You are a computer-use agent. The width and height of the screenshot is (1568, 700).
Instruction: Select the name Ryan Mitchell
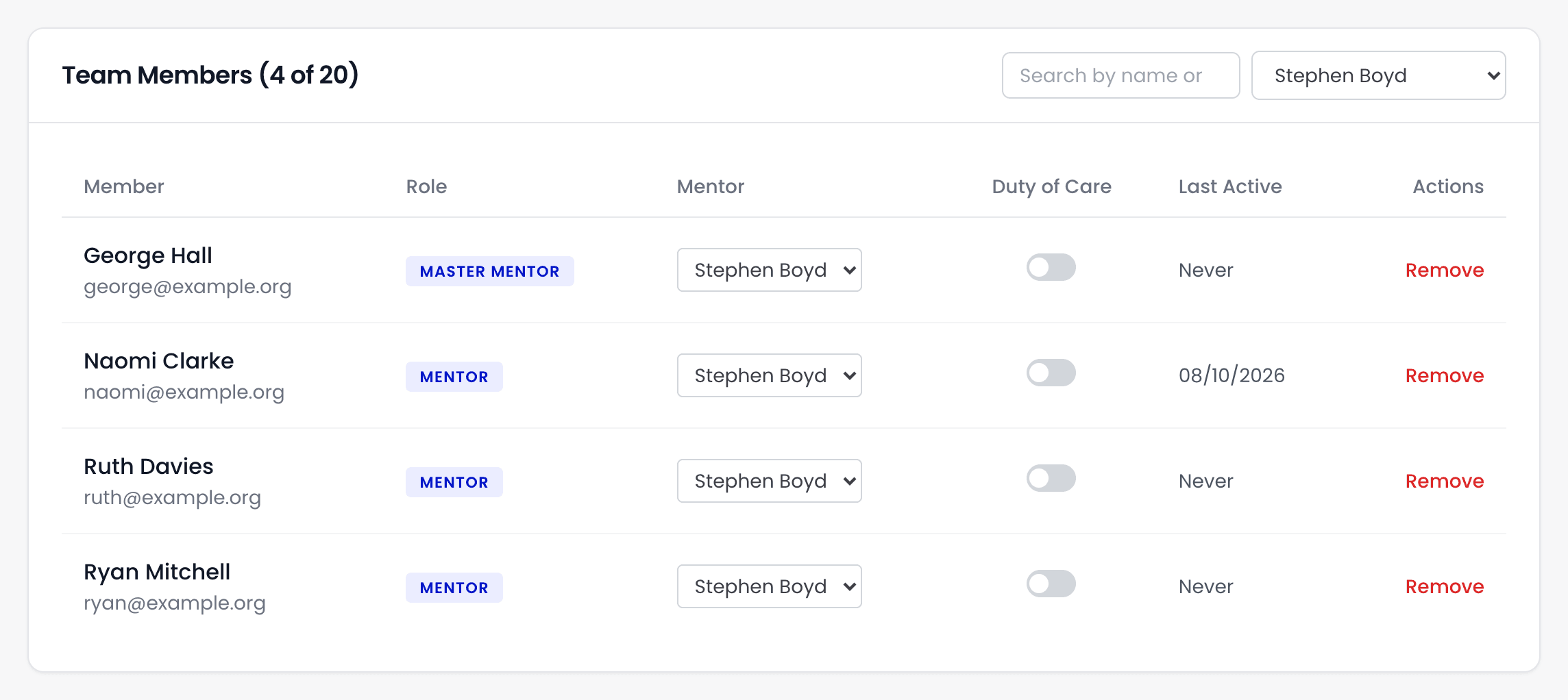(x=157, y=572)
